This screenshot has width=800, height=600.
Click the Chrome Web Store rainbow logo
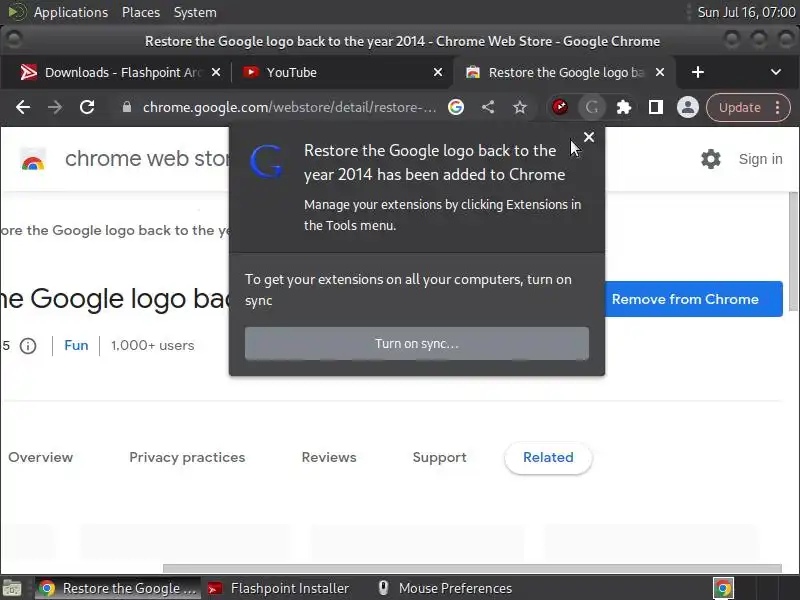click(33, 161)
